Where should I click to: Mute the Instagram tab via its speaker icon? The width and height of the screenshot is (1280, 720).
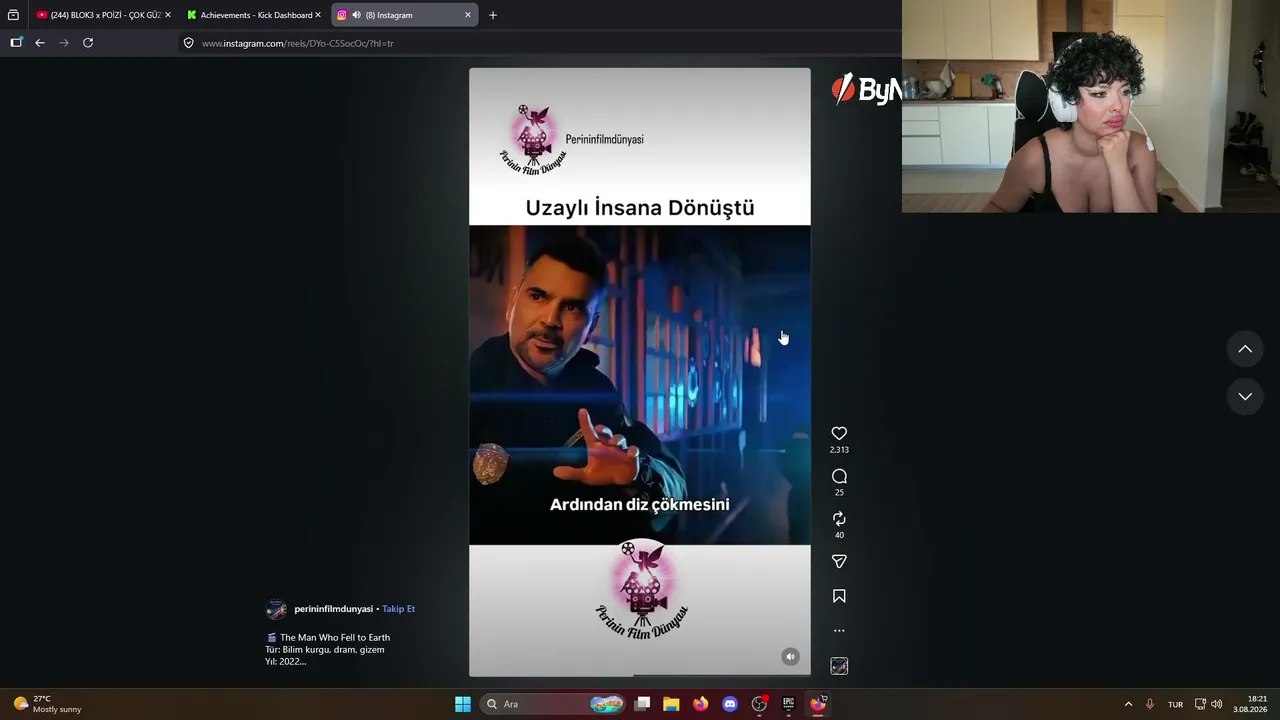pos(356,15)
